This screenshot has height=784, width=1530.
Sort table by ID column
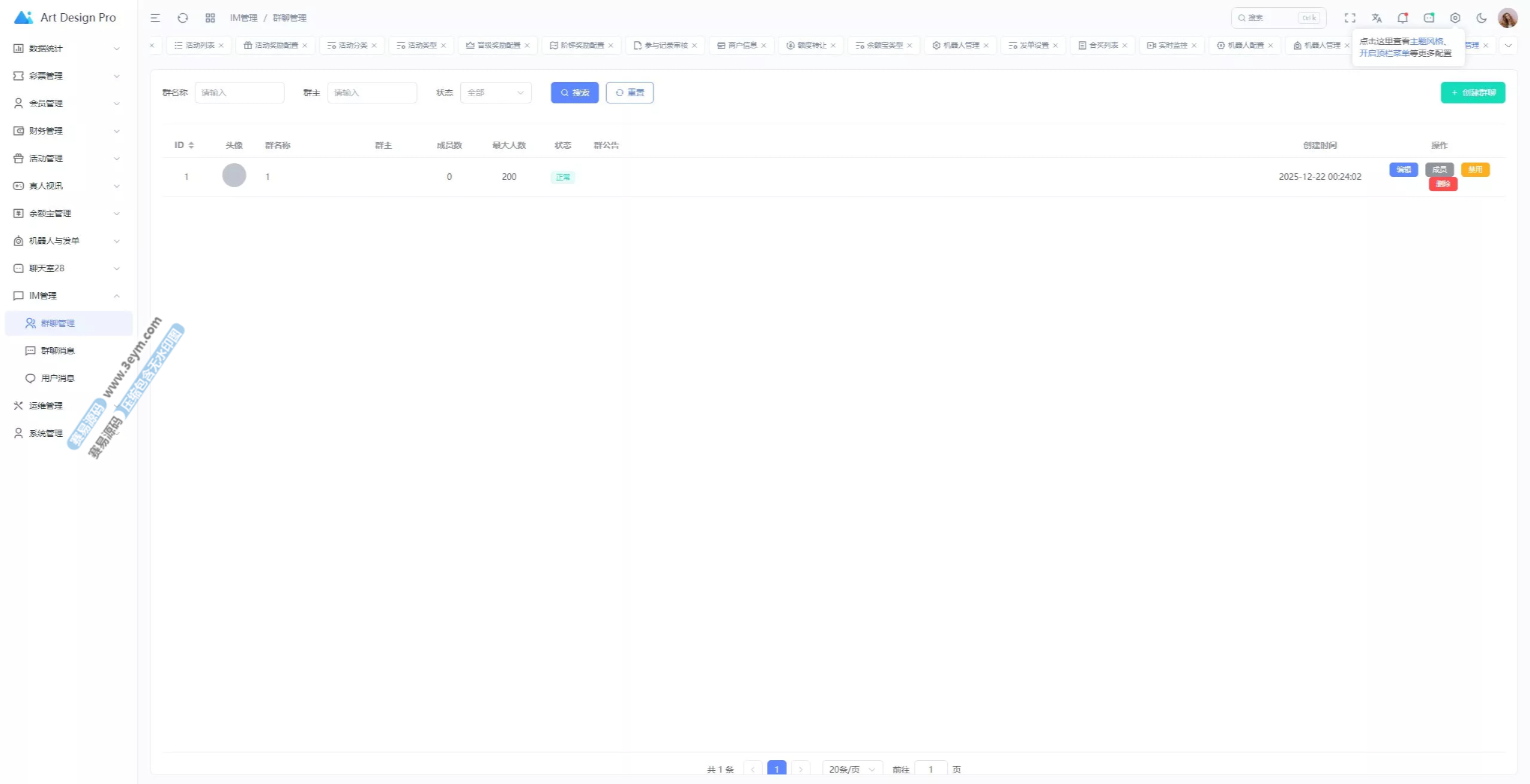click(191, 145)
